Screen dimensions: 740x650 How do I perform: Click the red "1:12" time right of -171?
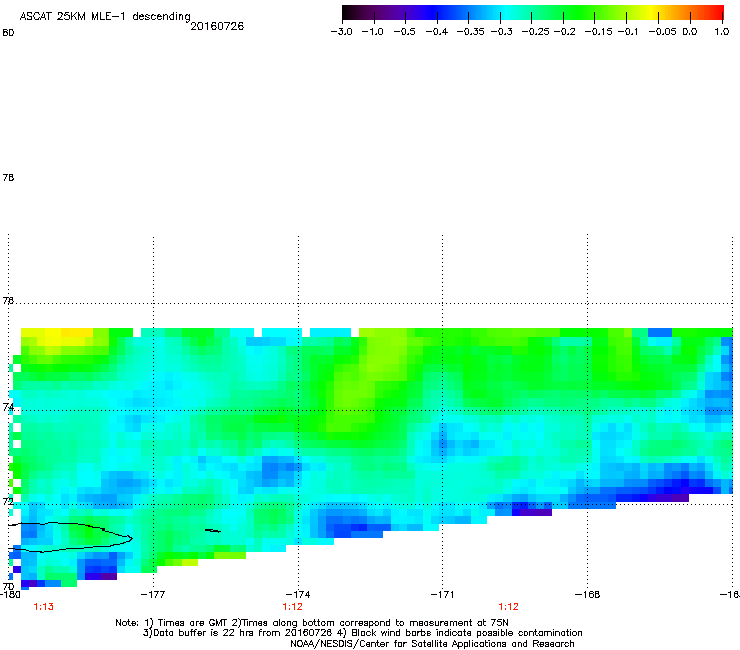508,607
